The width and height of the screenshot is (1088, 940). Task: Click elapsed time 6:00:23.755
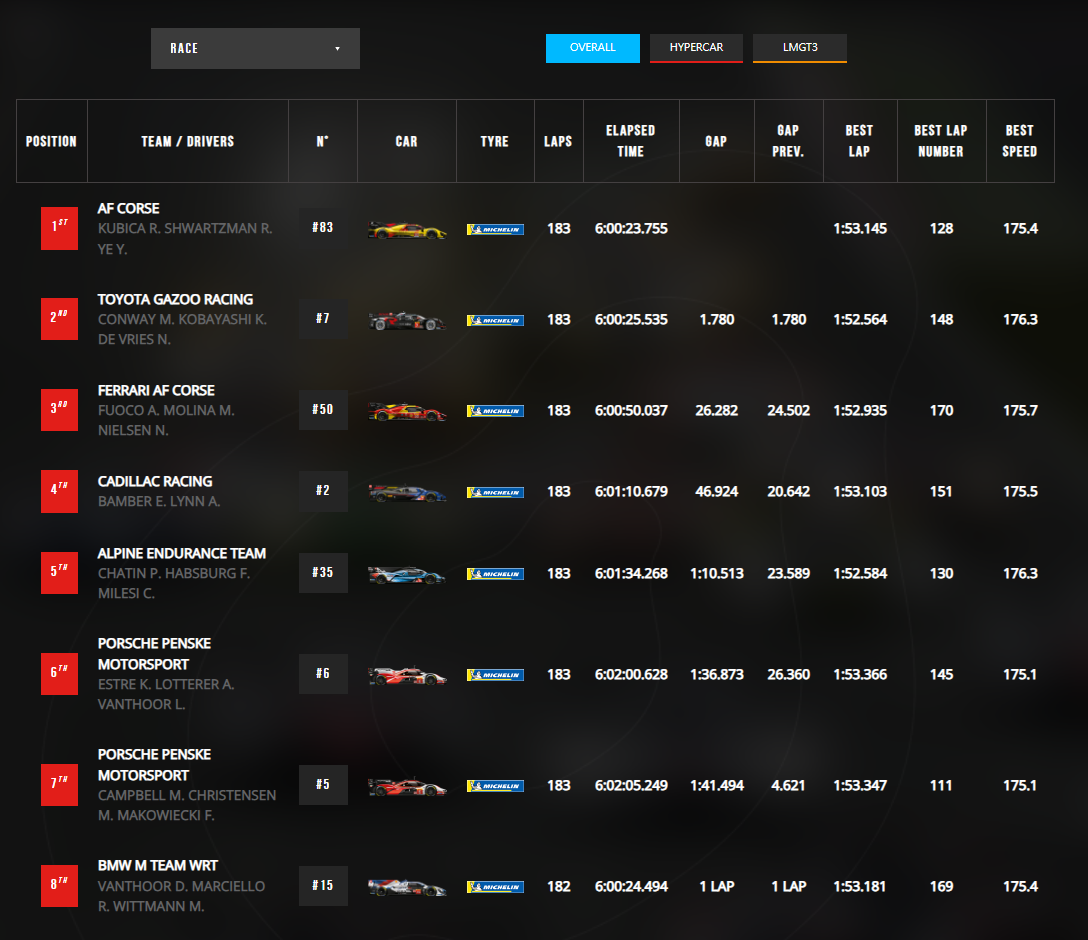coord(631,228)
